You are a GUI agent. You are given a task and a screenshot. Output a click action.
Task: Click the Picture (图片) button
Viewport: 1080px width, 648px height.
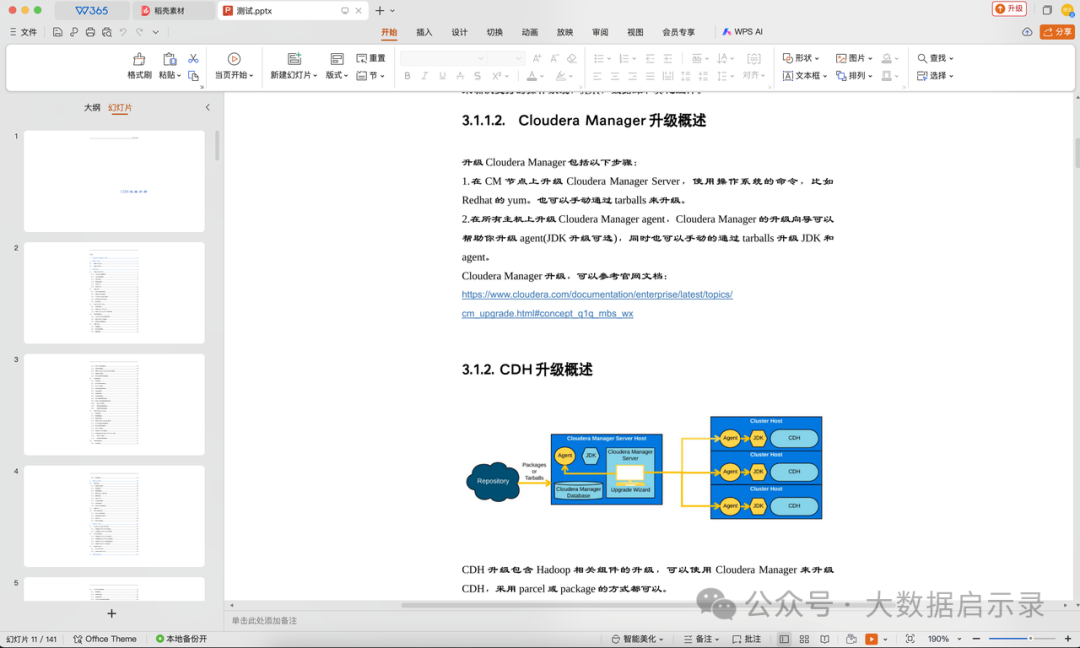click(854, 59)
